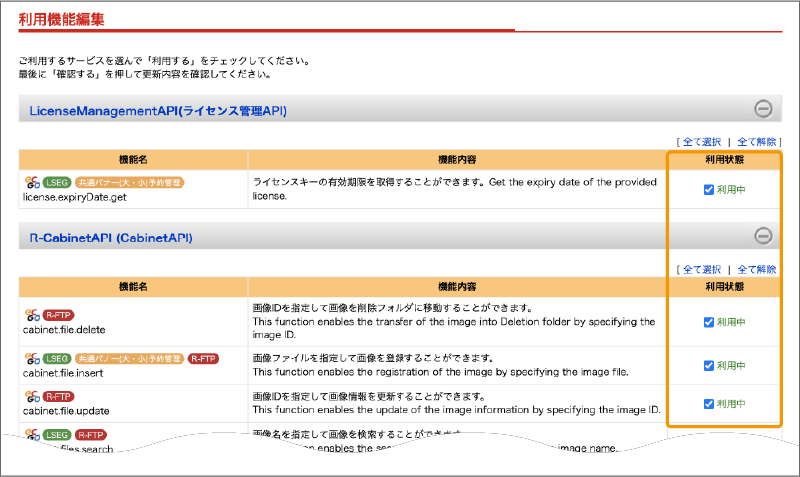Click 全て解除 under R-CabinetAPI
Viewport: 800px width, 477px height.
[757, 269]
